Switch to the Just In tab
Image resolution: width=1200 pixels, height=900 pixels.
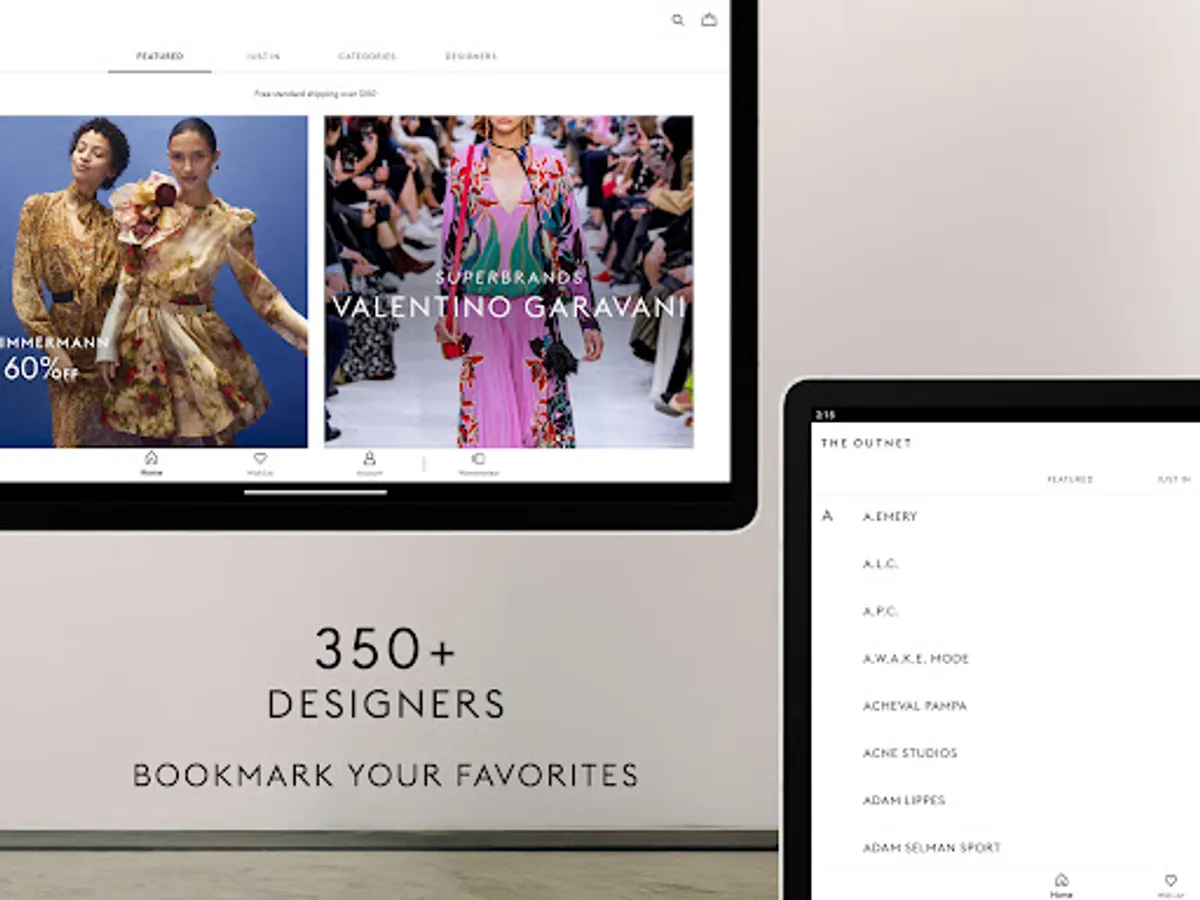[x=263, y=56]
